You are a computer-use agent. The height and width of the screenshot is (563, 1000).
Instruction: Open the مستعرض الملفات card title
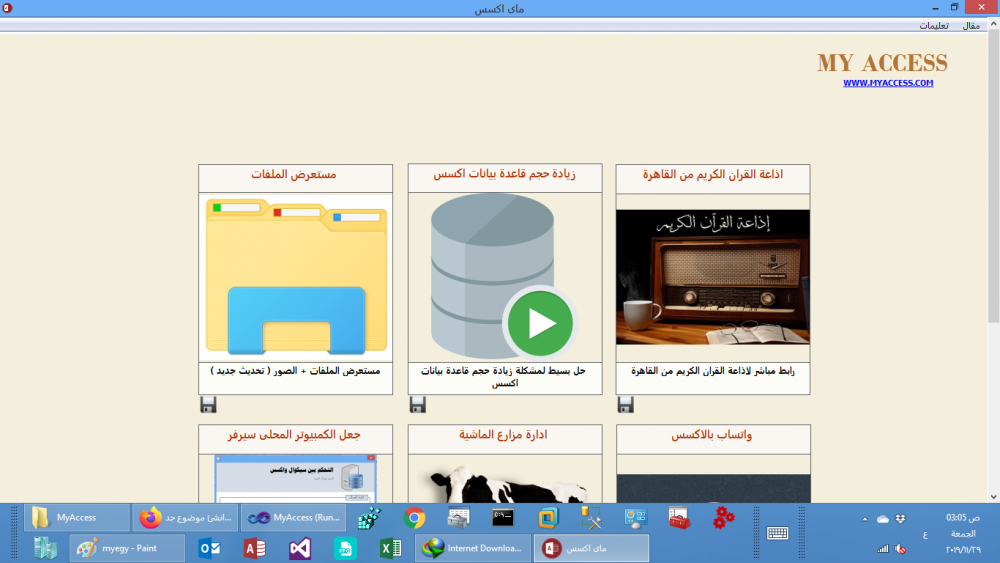[x=294, y=174]
